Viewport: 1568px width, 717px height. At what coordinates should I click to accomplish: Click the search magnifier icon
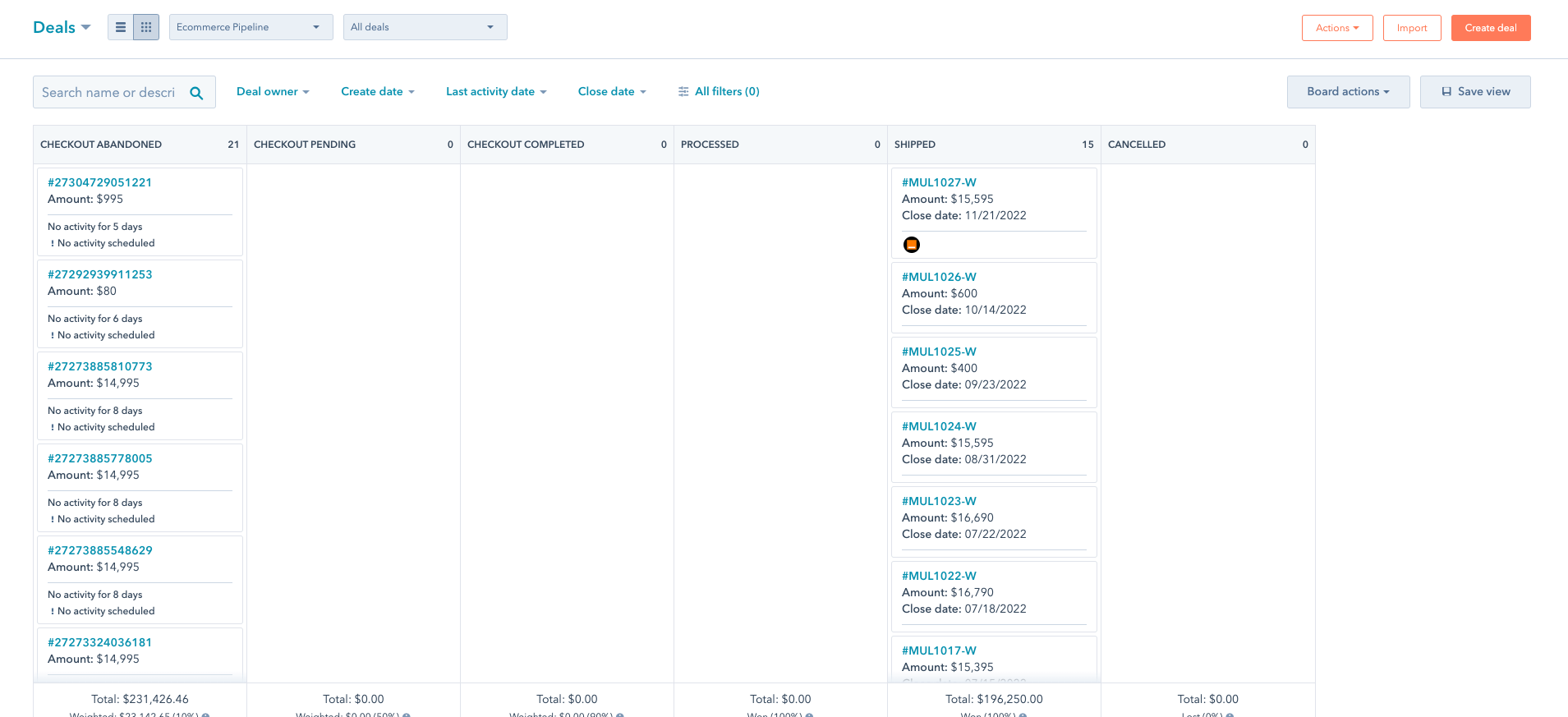point(196,93)
